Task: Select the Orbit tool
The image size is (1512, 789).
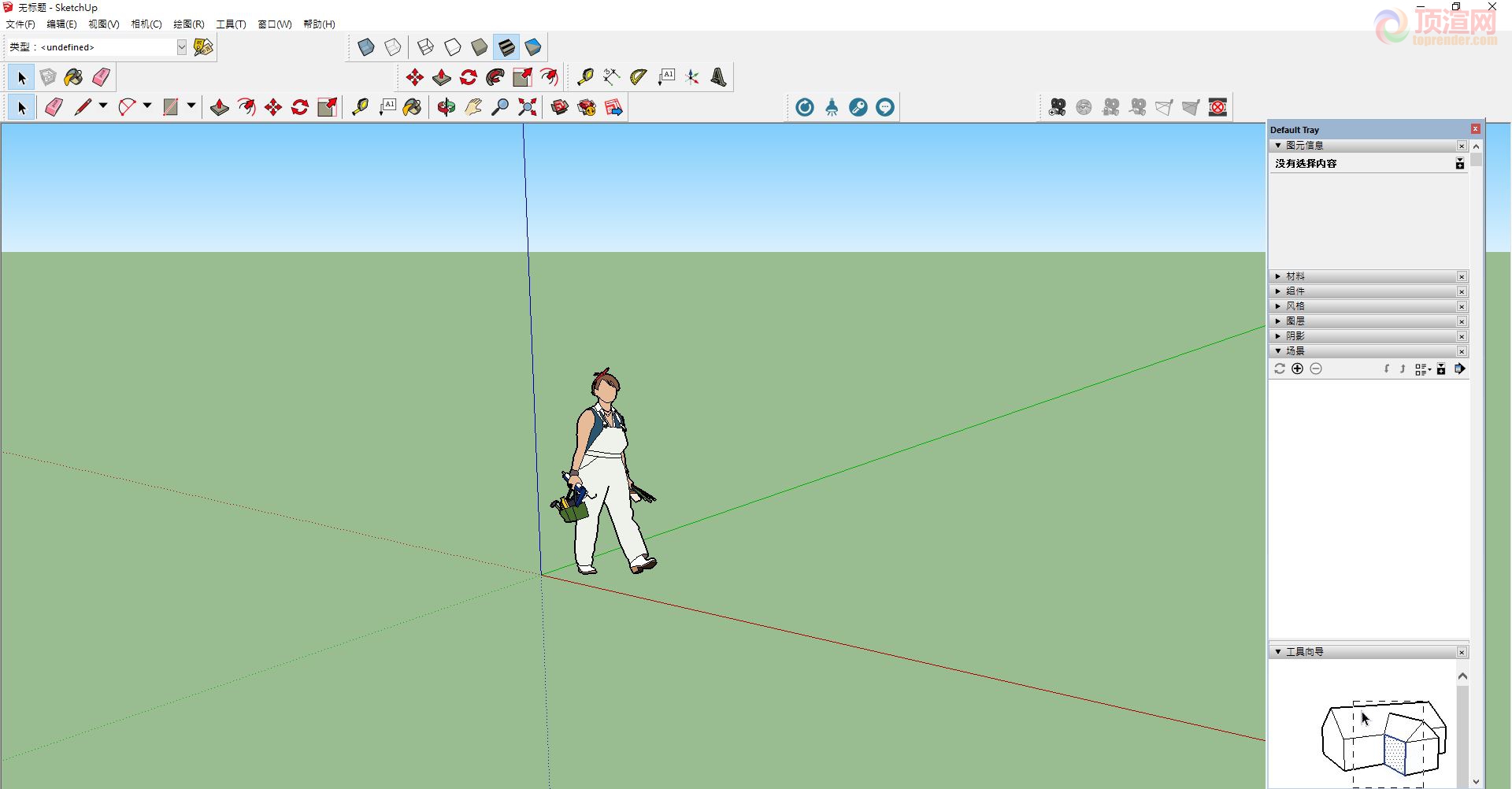Action: coord(447,107)
